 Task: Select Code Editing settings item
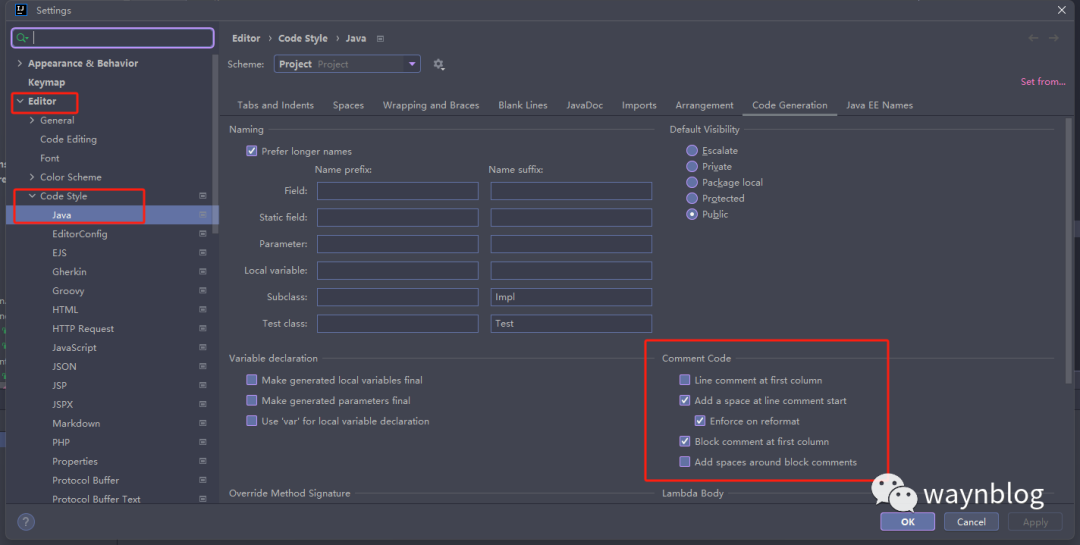(x=68, y=139)
